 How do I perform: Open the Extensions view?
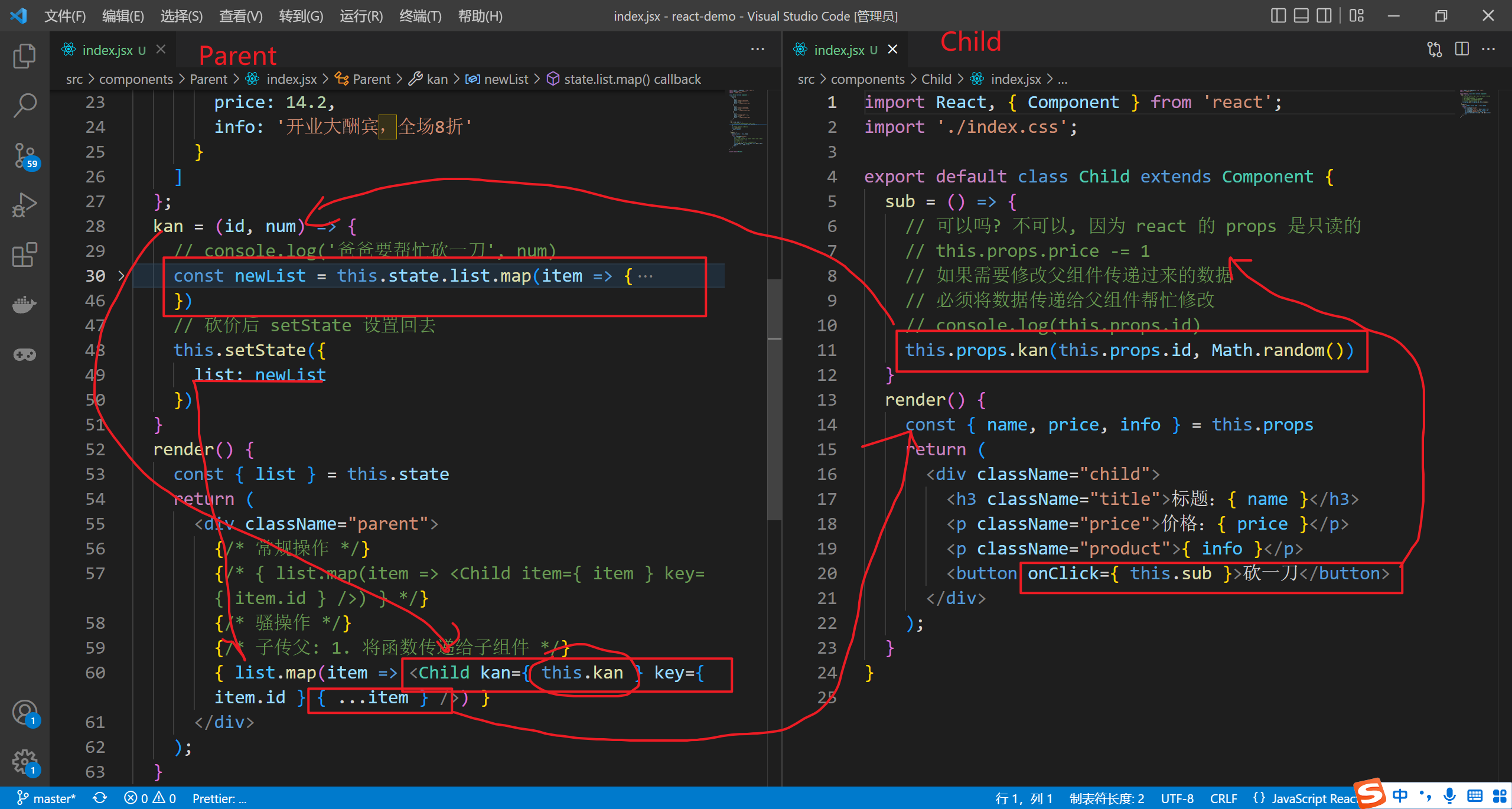coord(24,255)
